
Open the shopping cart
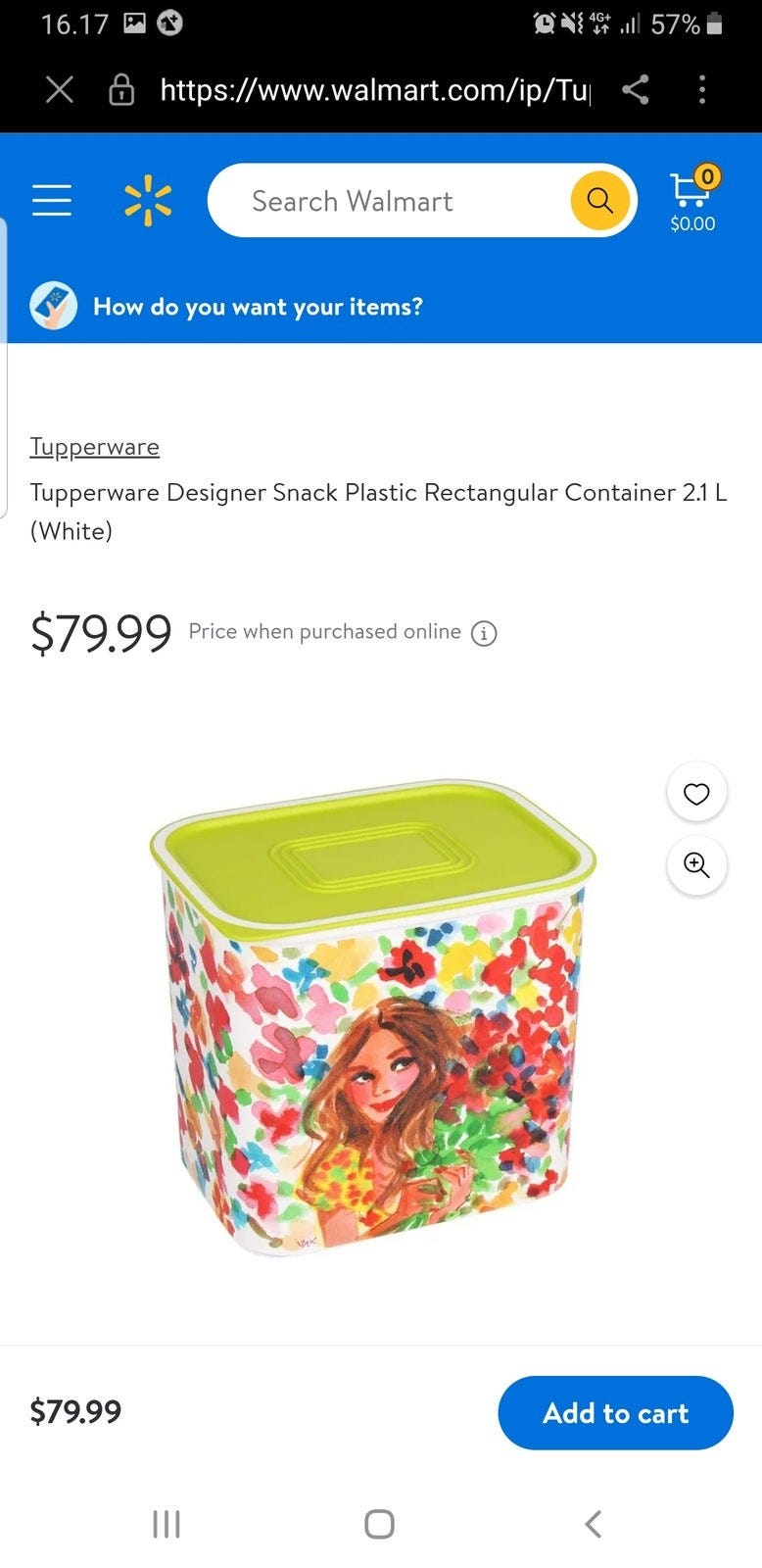692,200
